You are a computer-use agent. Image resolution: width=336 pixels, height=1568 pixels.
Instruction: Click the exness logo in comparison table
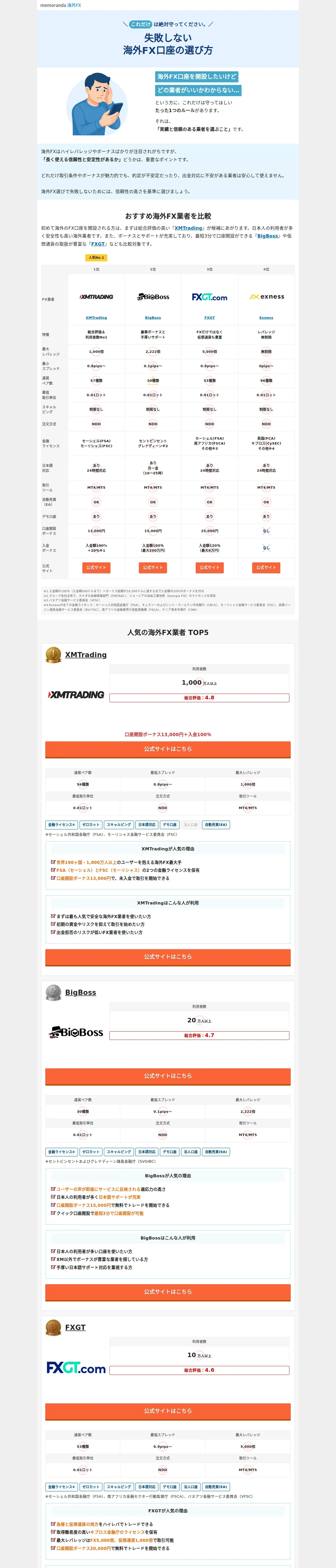pyautogui.click(x=266, y=297)
